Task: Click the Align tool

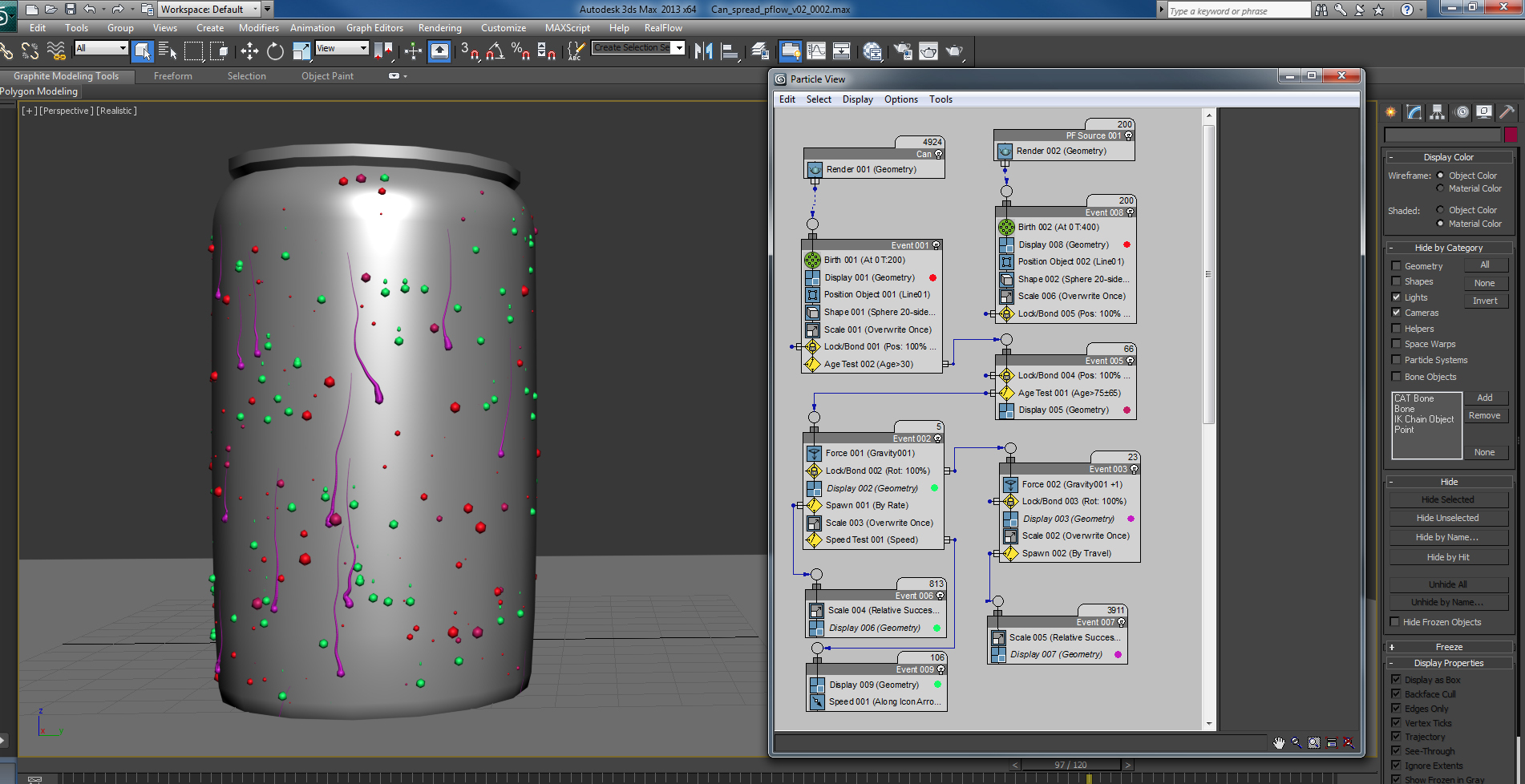Action: pos(729,51)
